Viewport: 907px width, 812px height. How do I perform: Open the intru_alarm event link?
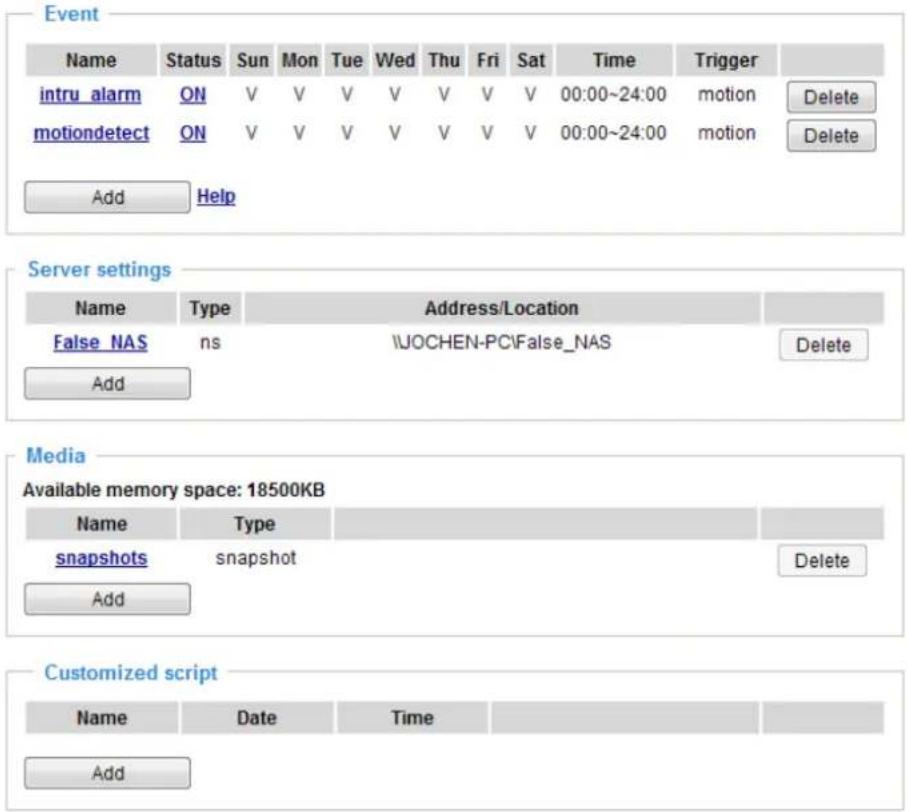click(x=90, y=94)
